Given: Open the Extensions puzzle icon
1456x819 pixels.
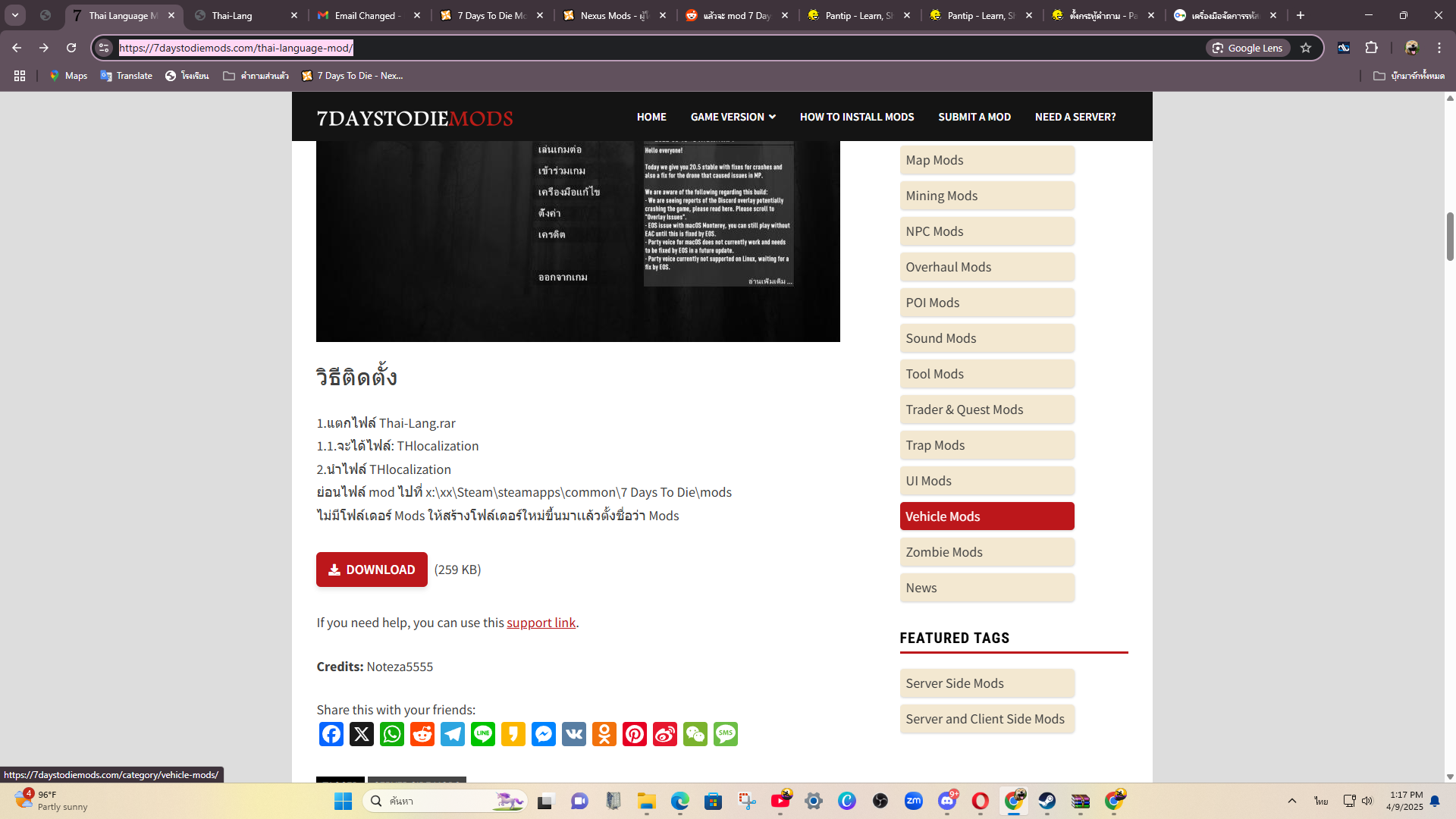Looking at the screenshot, I should [x=1371, y=48].
